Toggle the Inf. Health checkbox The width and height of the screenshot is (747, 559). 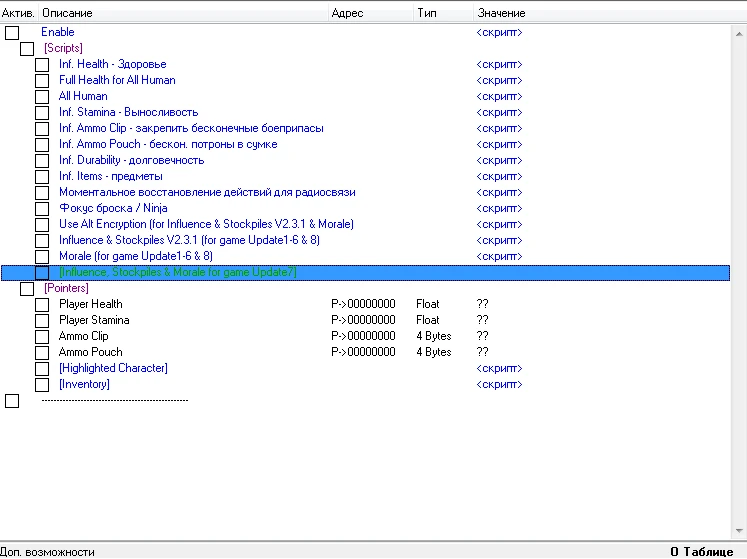(x=42, y=65)
